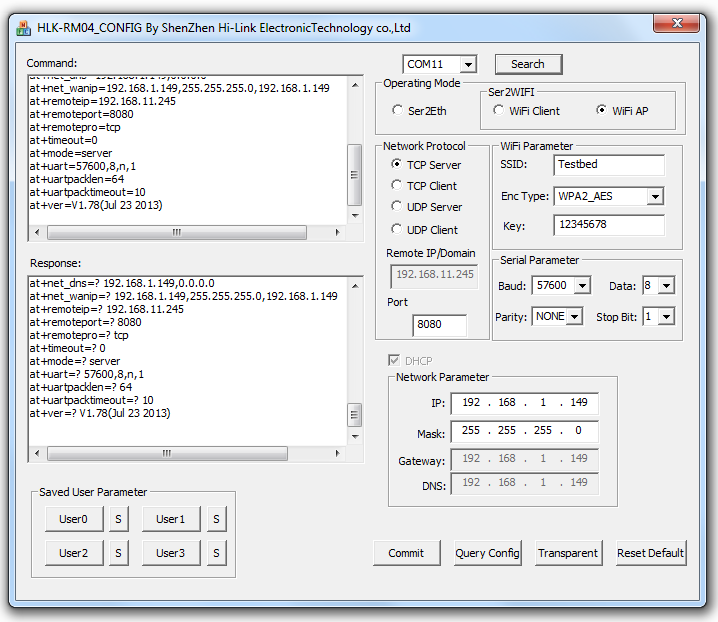Load the User2 saved parameter
This screenshot has height=622, width=718.
74,553
